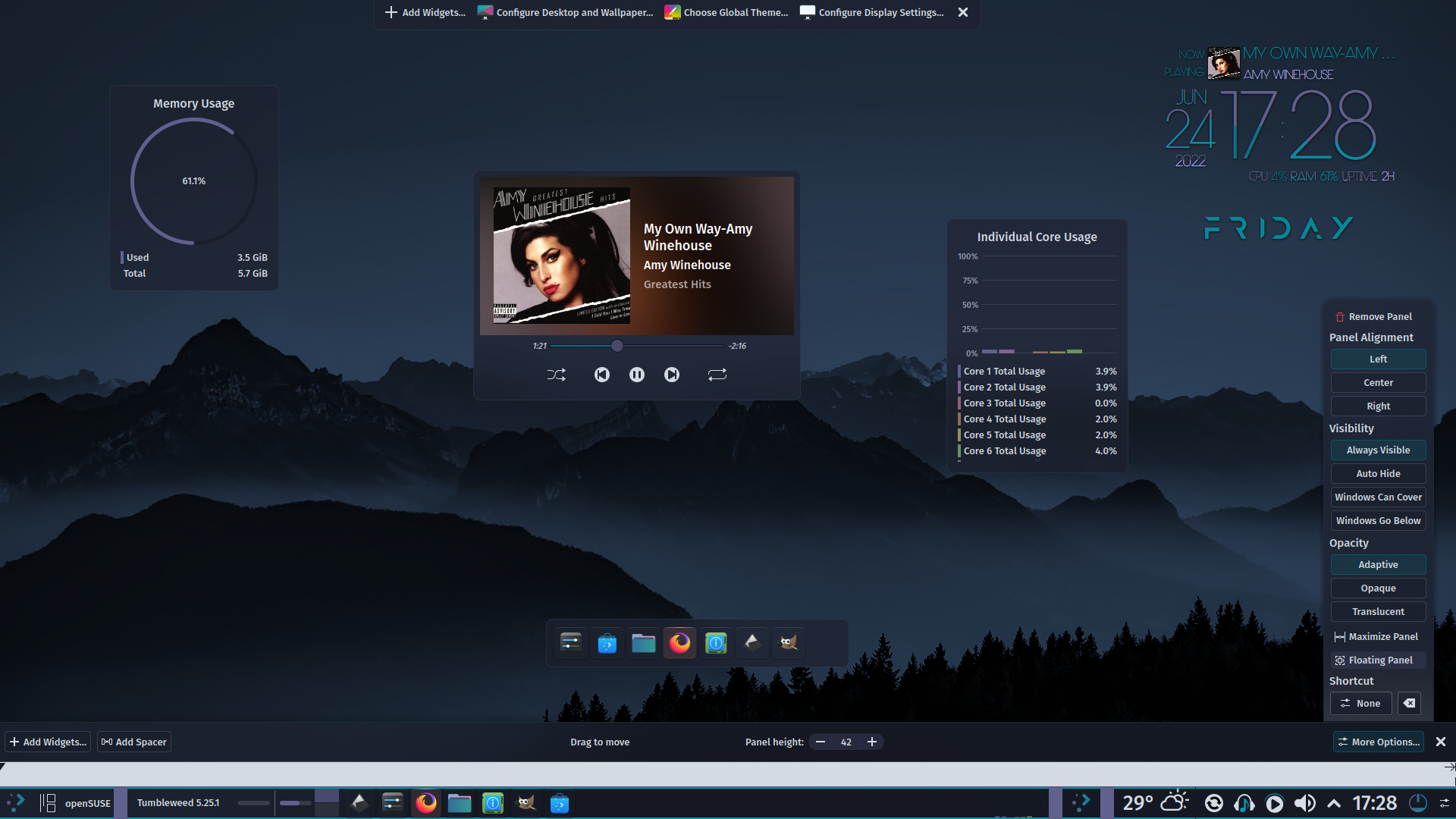Image resolution: width=1456 pixels, height=819 pixels.
Task: Click the 17:28 panel clock
Action: pyautogui.click(x=1375, y=803)
